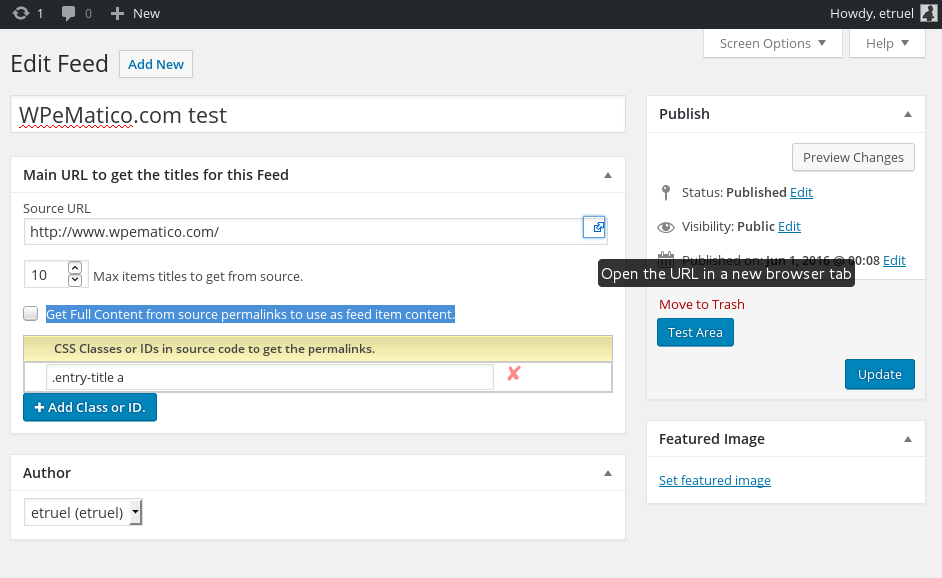Decrease max items with the down arrow
Screen dimensions: 942x578
(75, 280)
